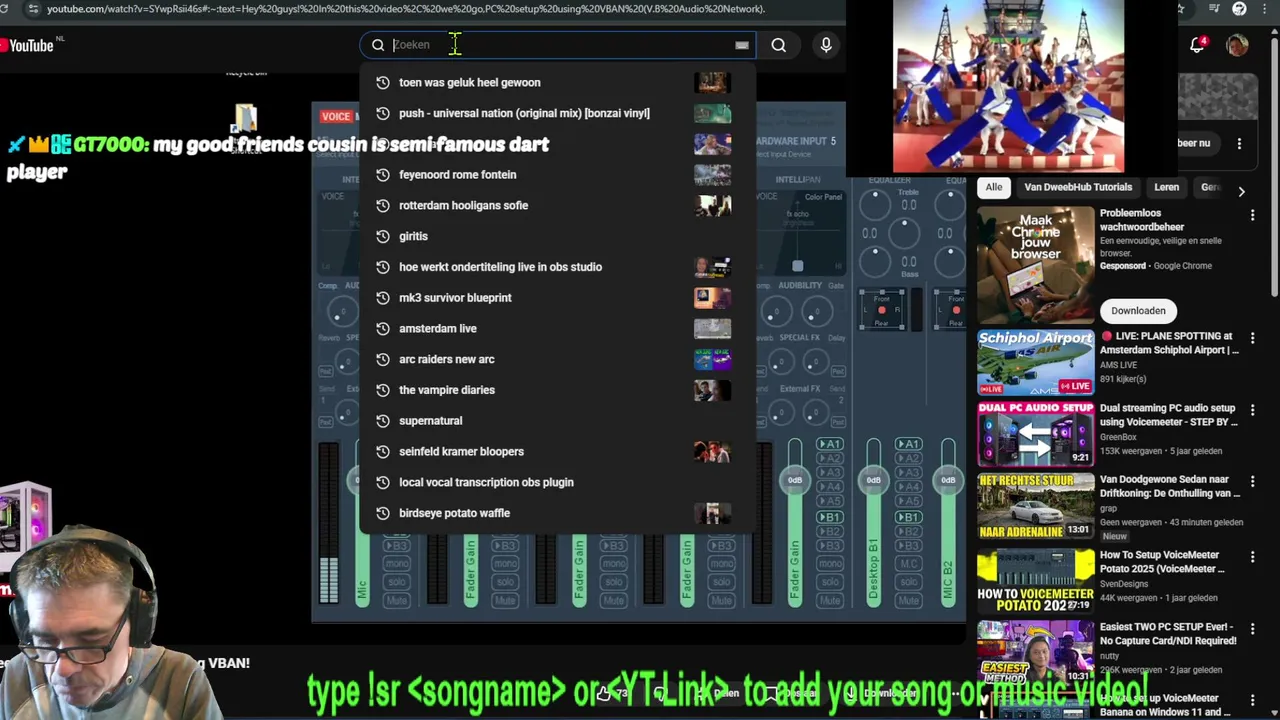This screenshot has width=1280, height=720.
Task: Select the 'Leren' filter chip
Action: coord(1166,187)
